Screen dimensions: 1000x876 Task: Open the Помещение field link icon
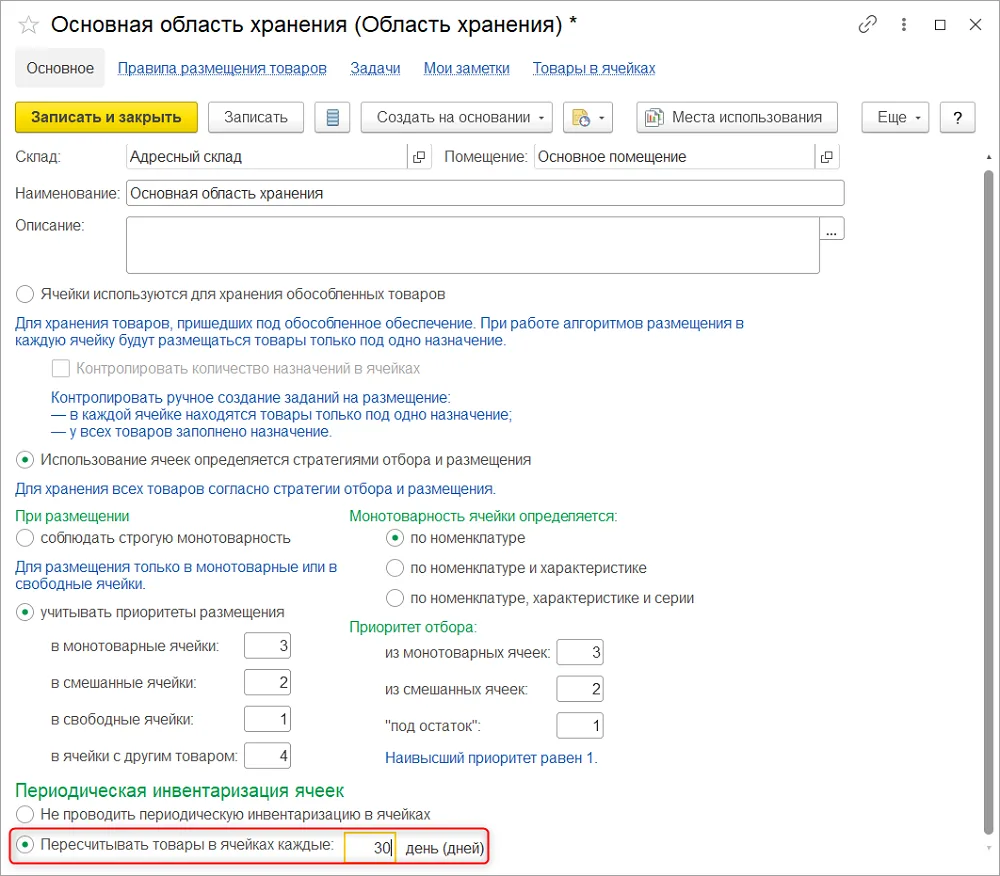[827, 157]
